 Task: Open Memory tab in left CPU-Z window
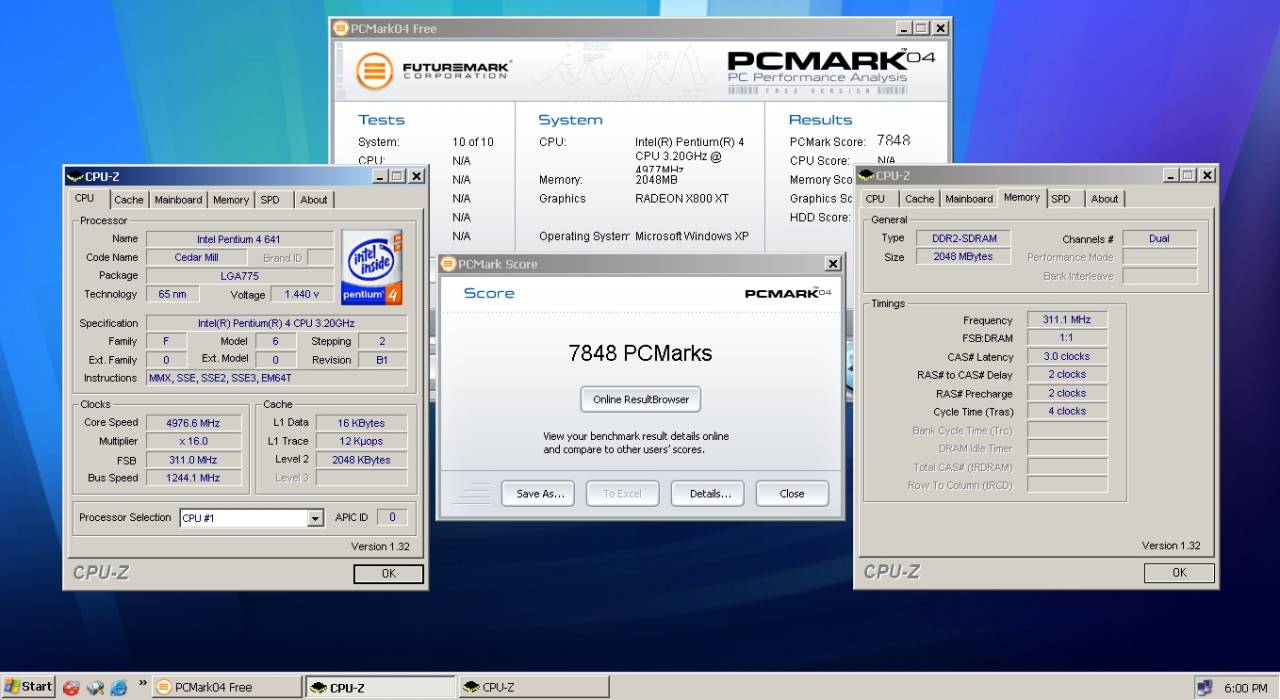tap(230, 200)
